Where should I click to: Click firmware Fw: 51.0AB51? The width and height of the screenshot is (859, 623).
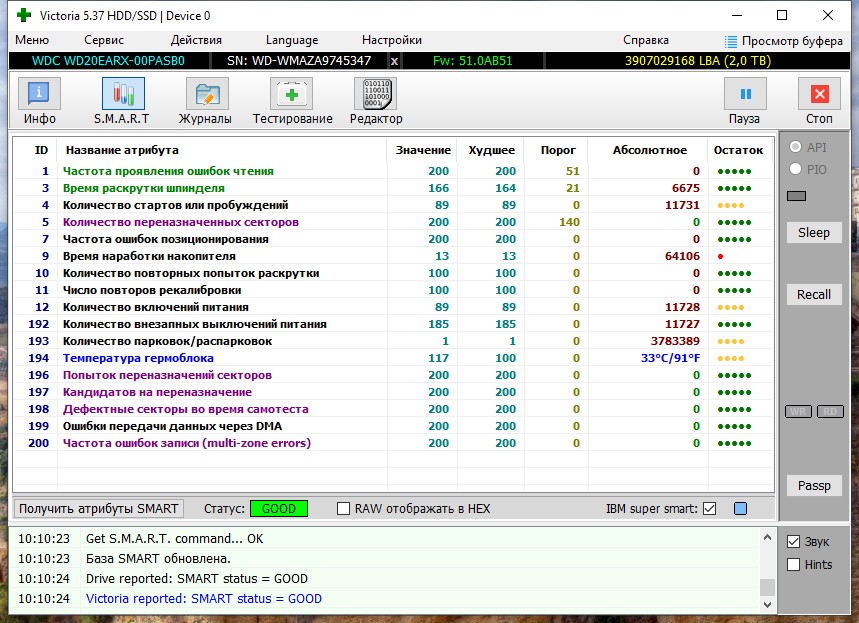tap(472, 61)
